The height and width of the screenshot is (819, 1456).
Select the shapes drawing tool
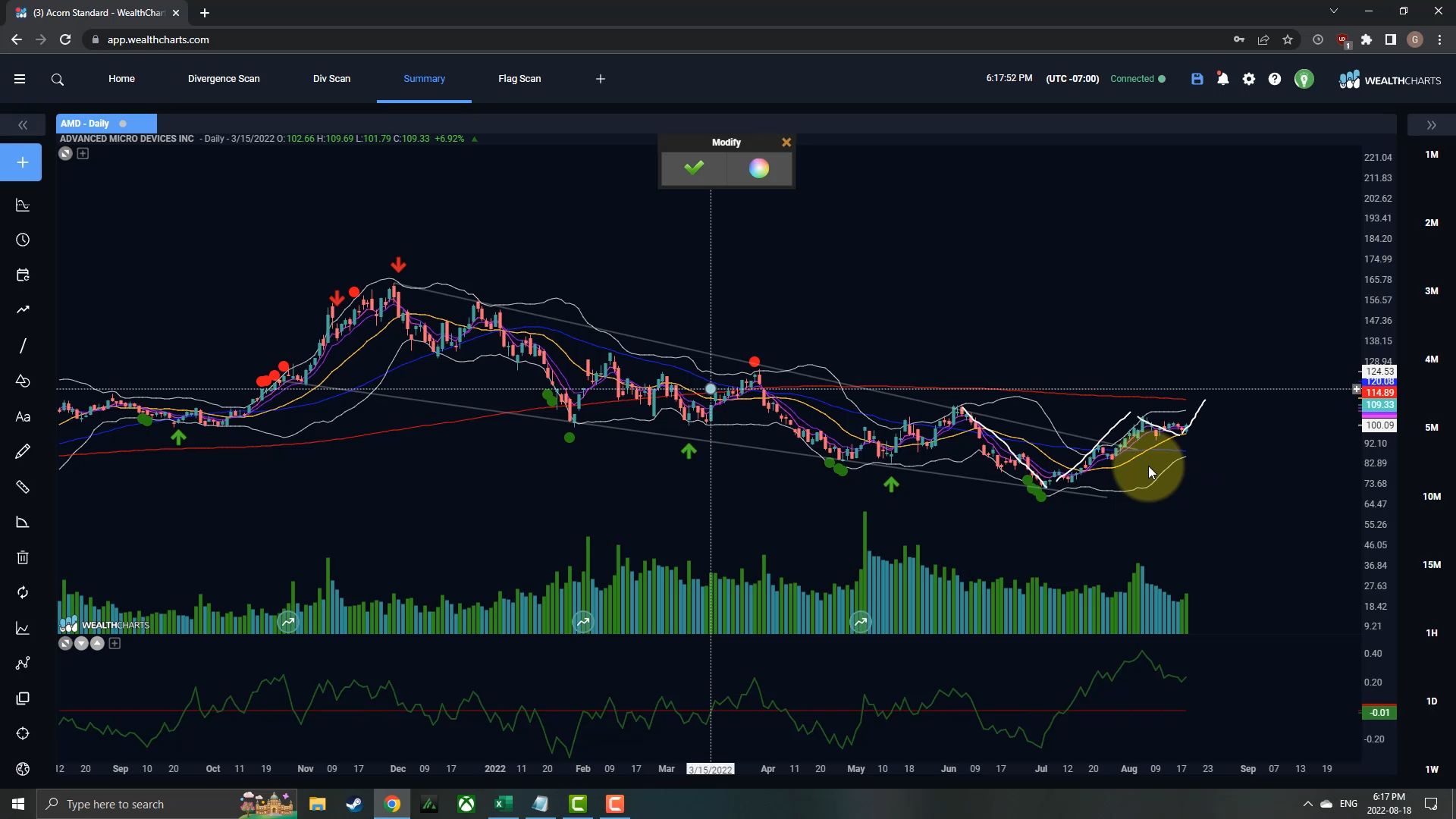(x=23, y=381)
